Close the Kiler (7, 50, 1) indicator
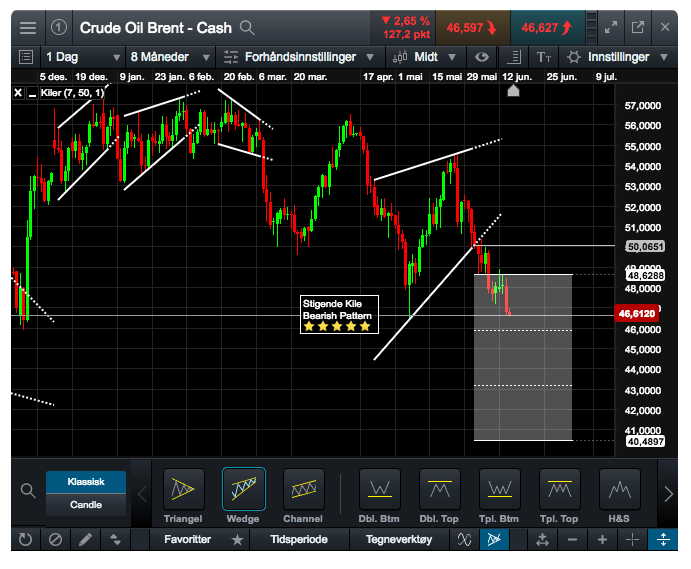The image size is (691, 569). tap(18, 93)
